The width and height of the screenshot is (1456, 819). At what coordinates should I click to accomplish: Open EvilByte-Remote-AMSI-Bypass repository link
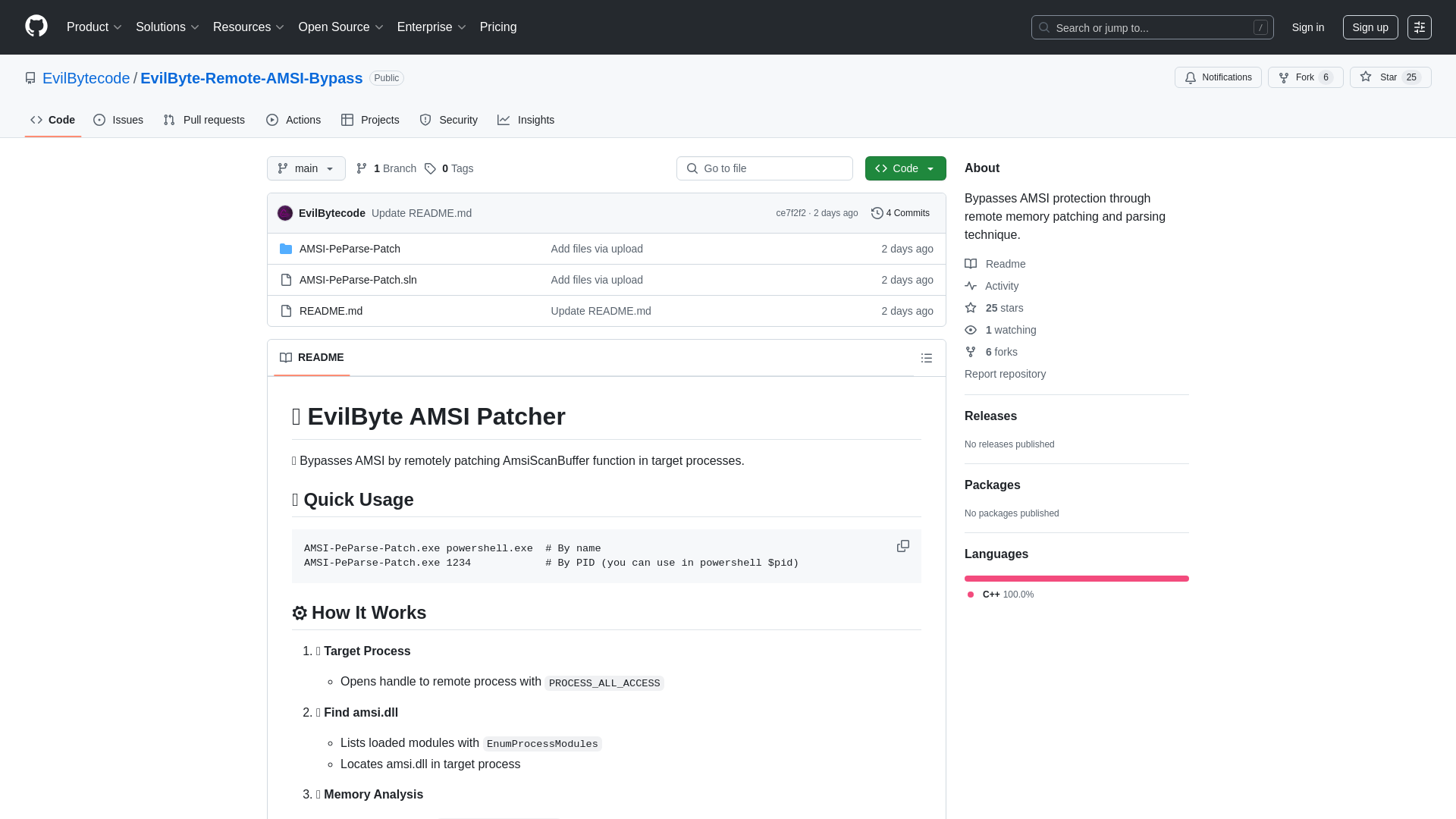pos(252,78)
